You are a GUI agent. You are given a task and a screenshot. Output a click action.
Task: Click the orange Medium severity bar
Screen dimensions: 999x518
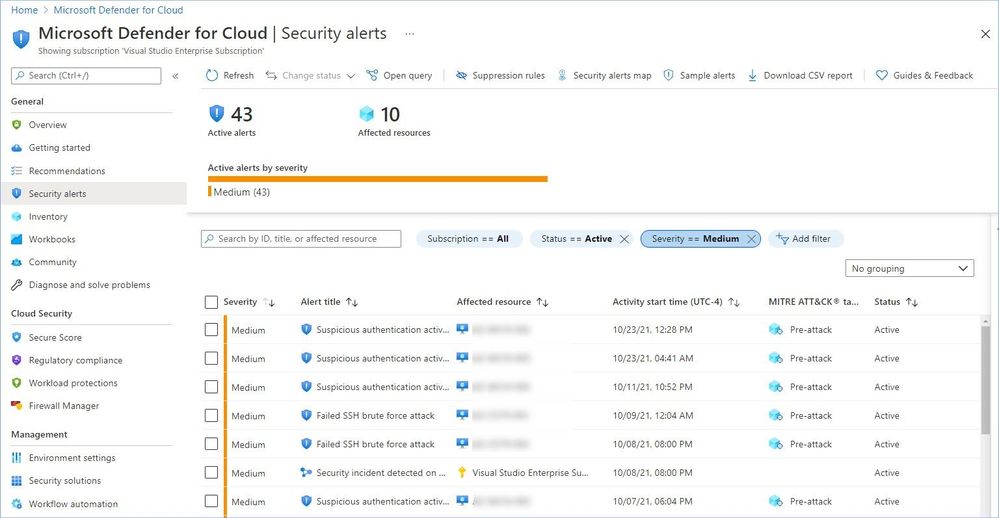(378, 179)
